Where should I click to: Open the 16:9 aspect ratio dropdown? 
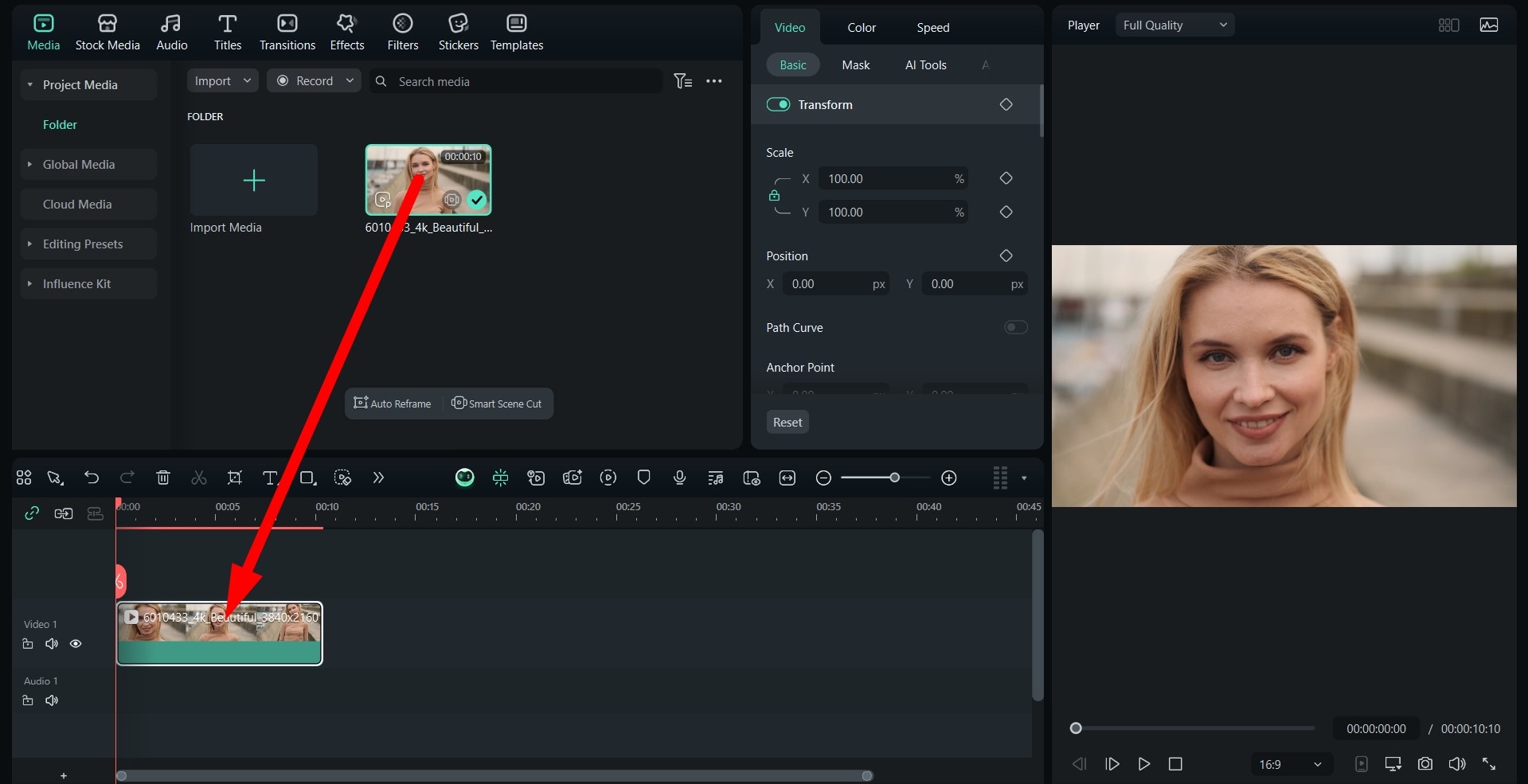(x=1290, y=764)
